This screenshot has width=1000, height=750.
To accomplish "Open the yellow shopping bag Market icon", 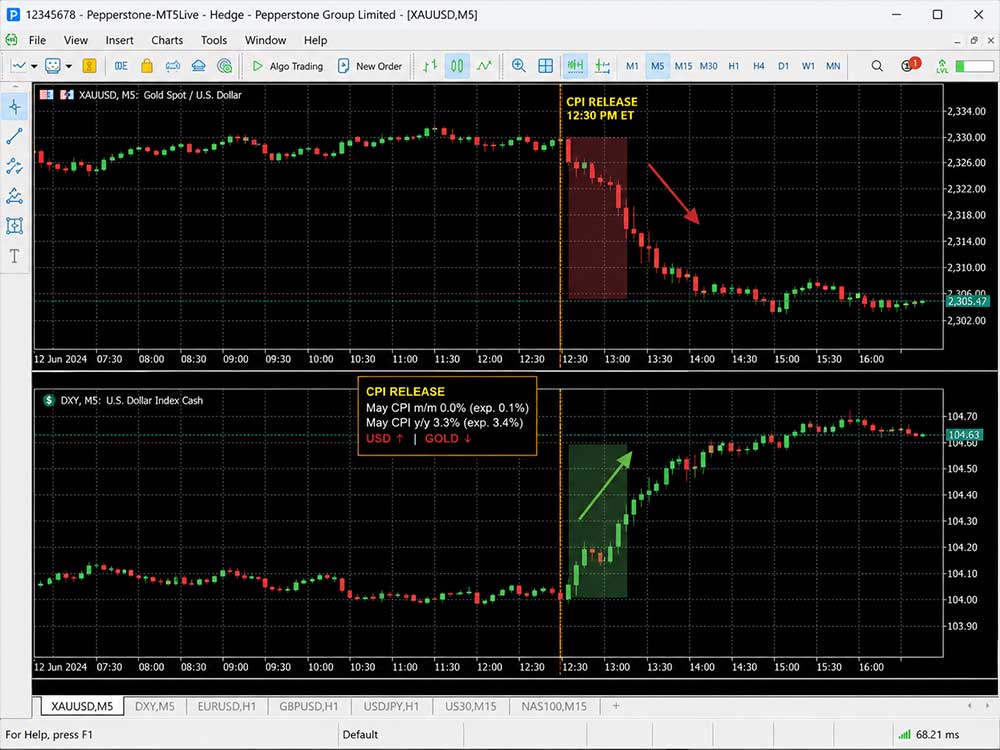I will pyautogui.click(x=147, y=66).
